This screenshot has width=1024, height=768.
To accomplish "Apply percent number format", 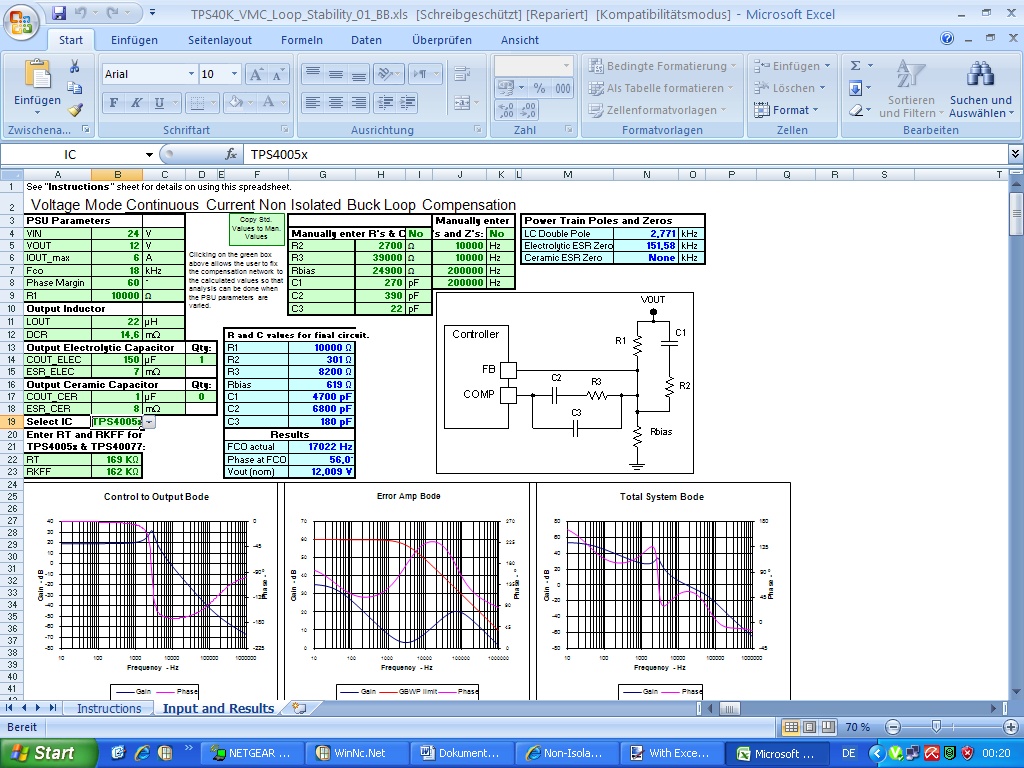I will (x=539, y=88).
